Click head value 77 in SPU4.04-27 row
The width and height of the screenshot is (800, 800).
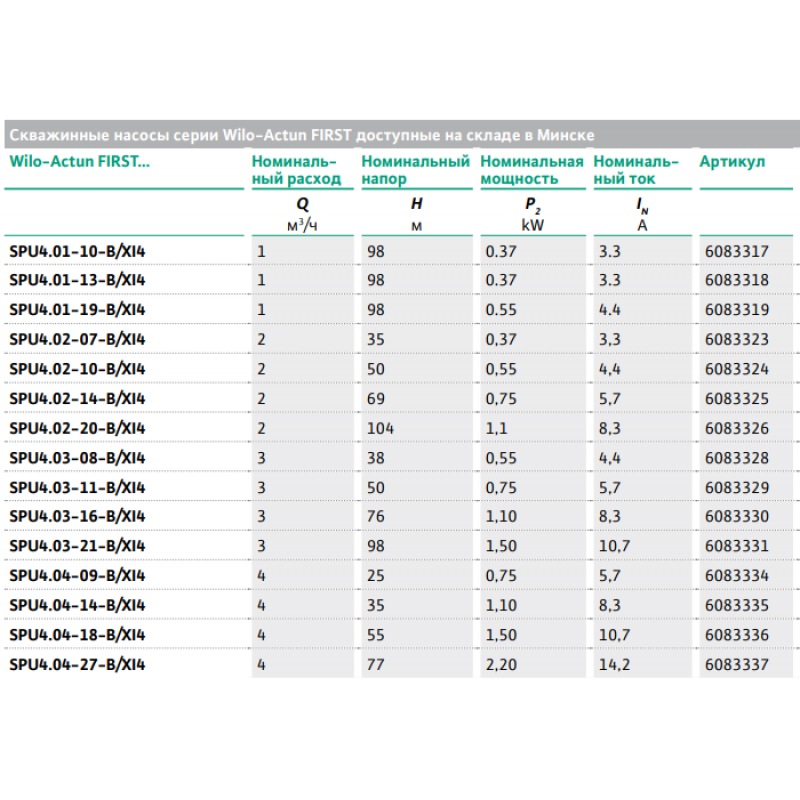click(x=376, y=664)
